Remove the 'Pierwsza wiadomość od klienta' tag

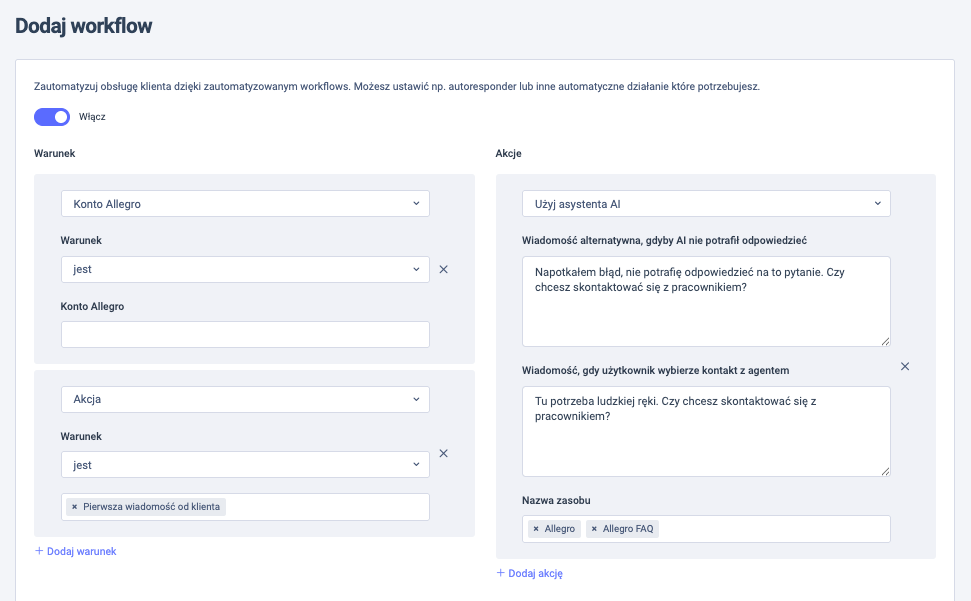pos(74,506)
